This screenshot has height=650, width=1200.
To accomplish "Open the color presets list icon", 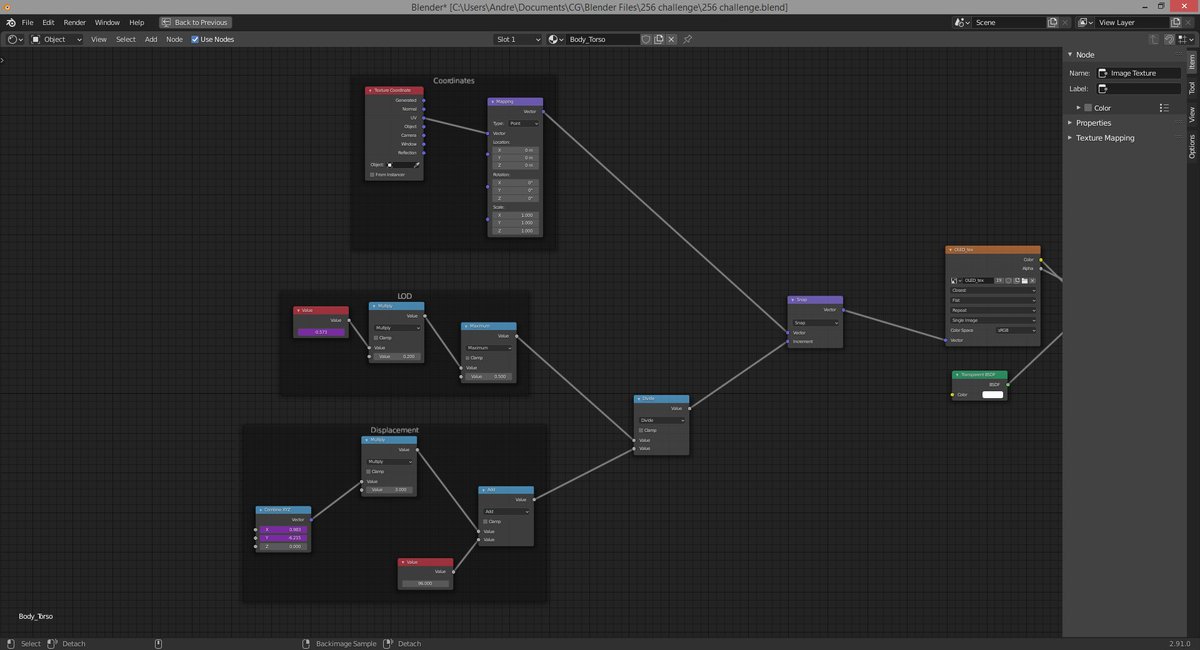I will [1164, 107].
